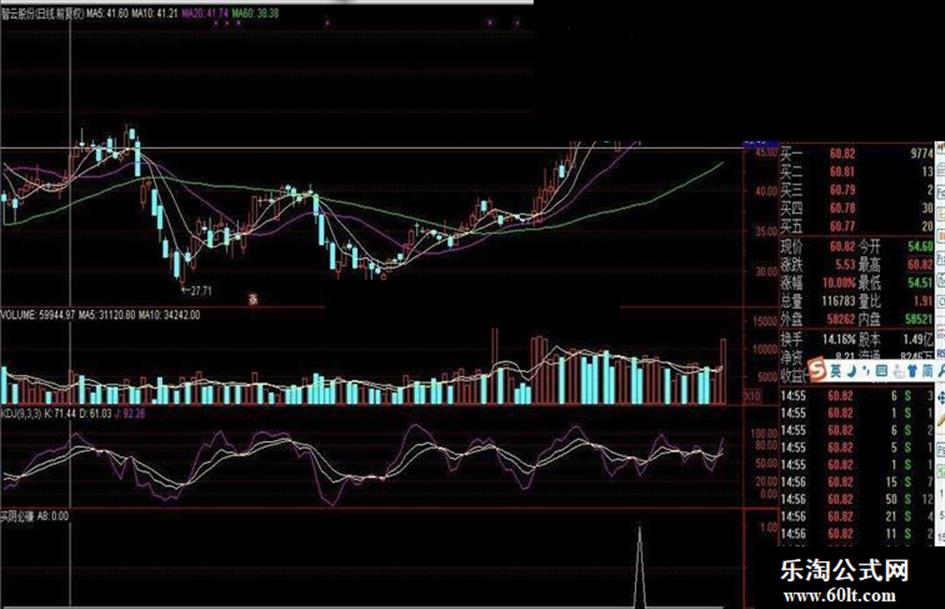Toggle the half-moon full/half width icon
Screen dimensions: 945x609
(x=851, y=371)
